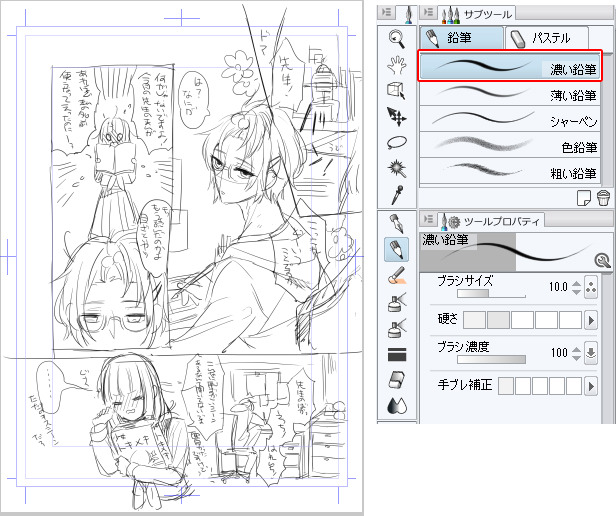Select the Pen nib tool
The image size is (616, 516).
click(397, 224)
